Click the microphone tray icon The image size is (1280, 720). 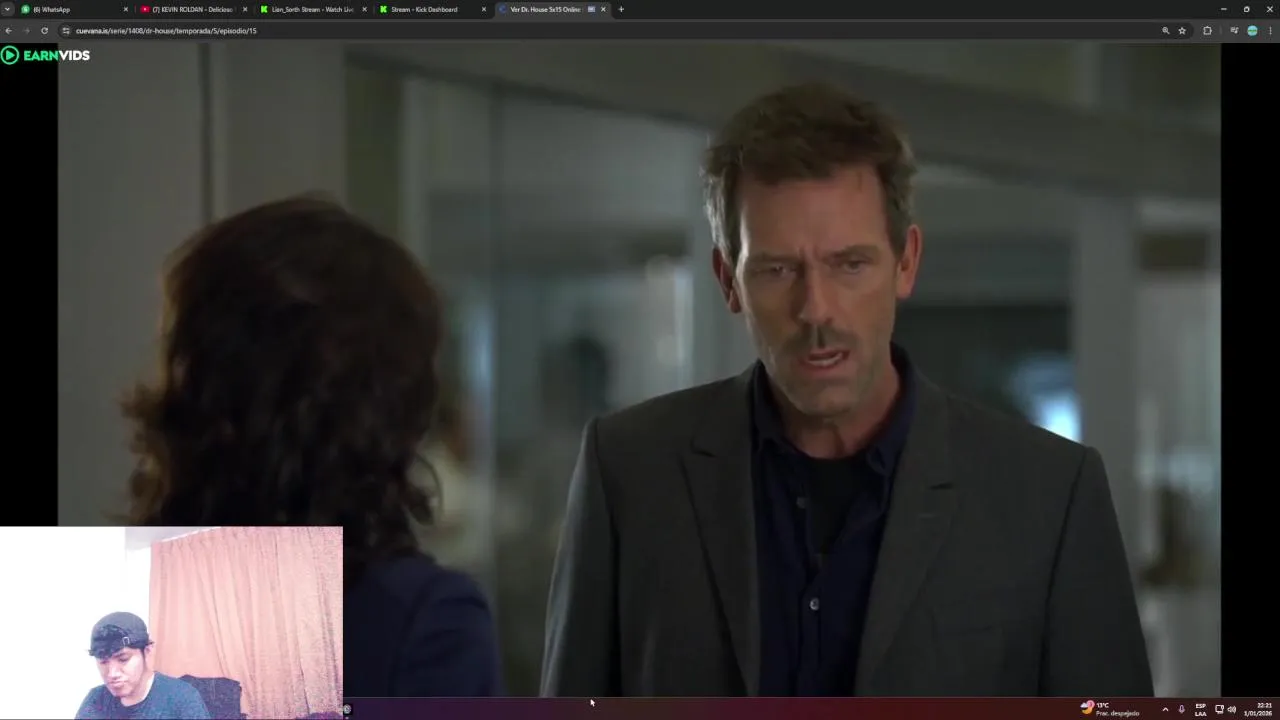point(1181,709)
